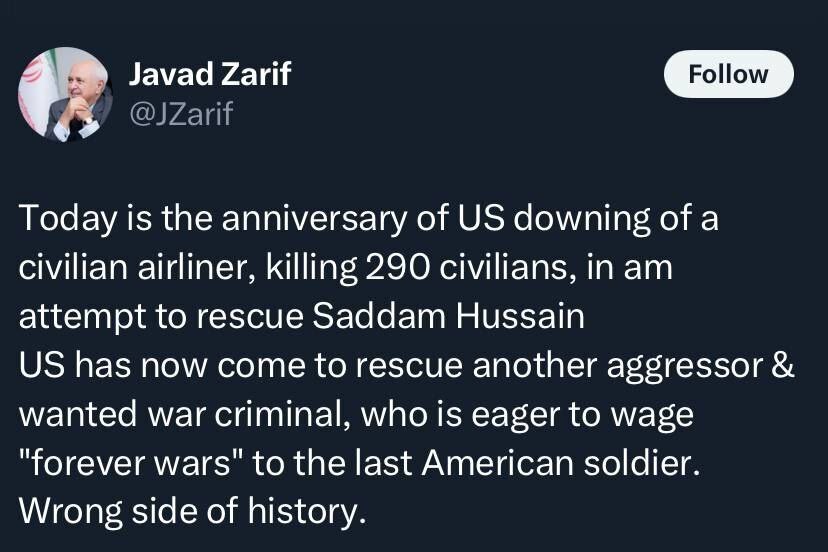Click the name 'Saddam Hussain' in the tweet
Viewport: 828px width, 552px height.
(448, 316)
